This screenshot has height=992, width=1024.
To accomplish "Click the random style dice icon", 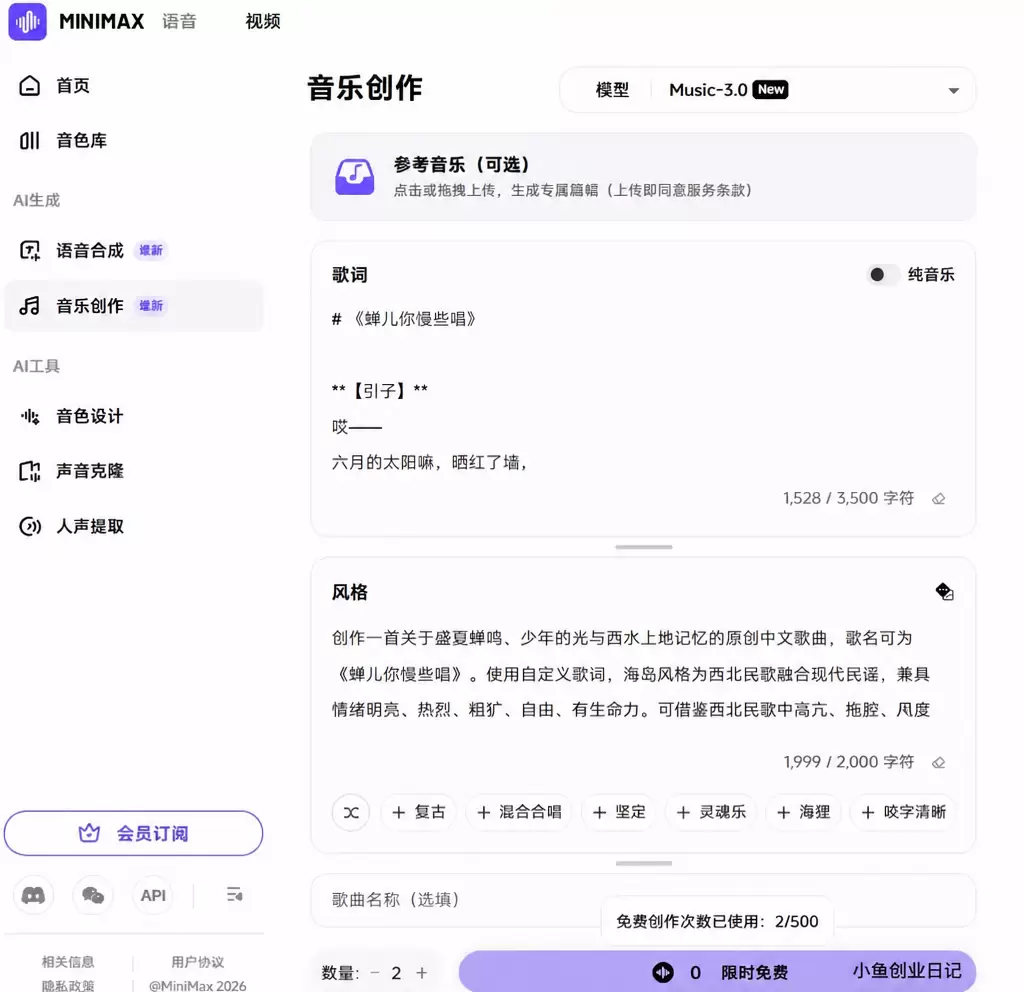I will click(x=944, y=592).
